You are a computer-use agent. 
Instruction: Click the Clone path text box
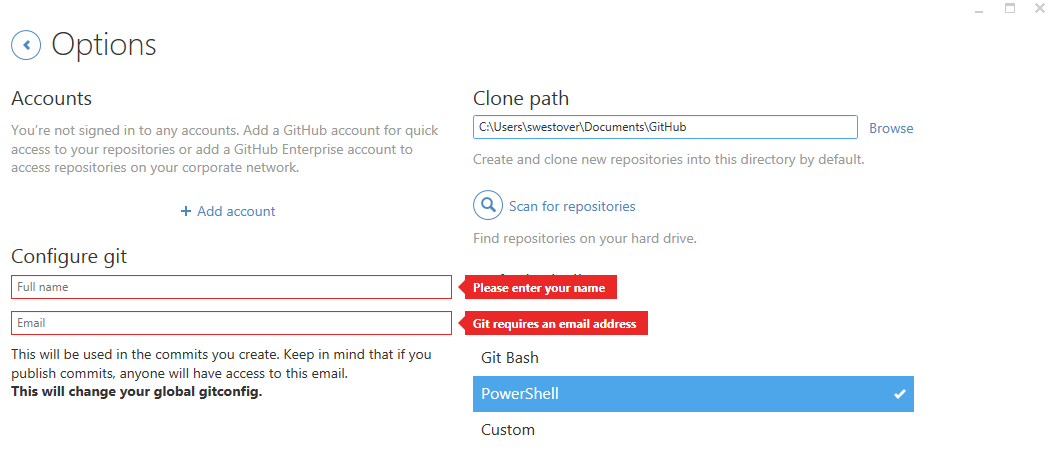[x=665, y=127]
